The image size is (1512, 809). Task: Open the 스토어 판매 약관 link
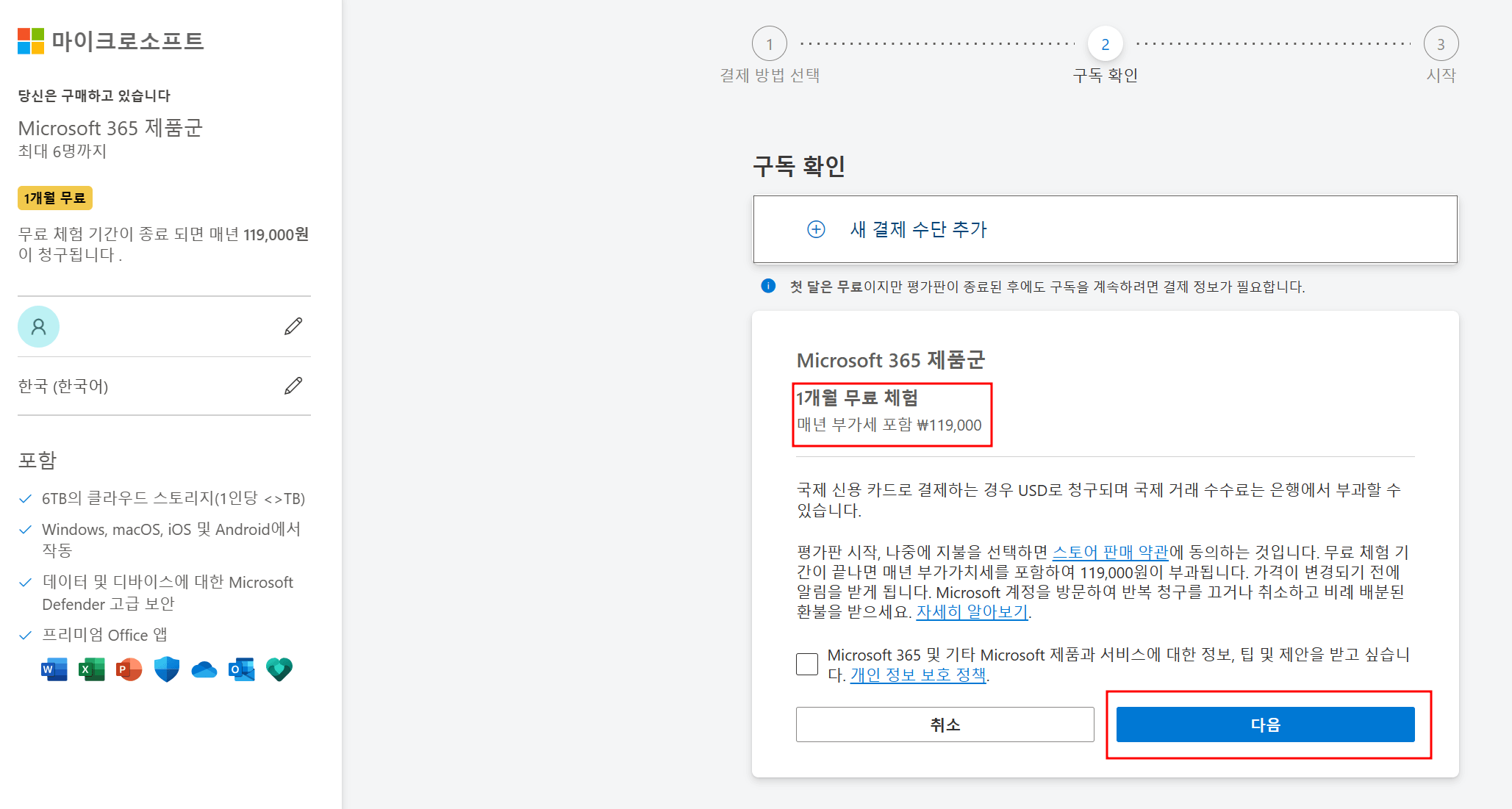click(x=1111, y=552)
